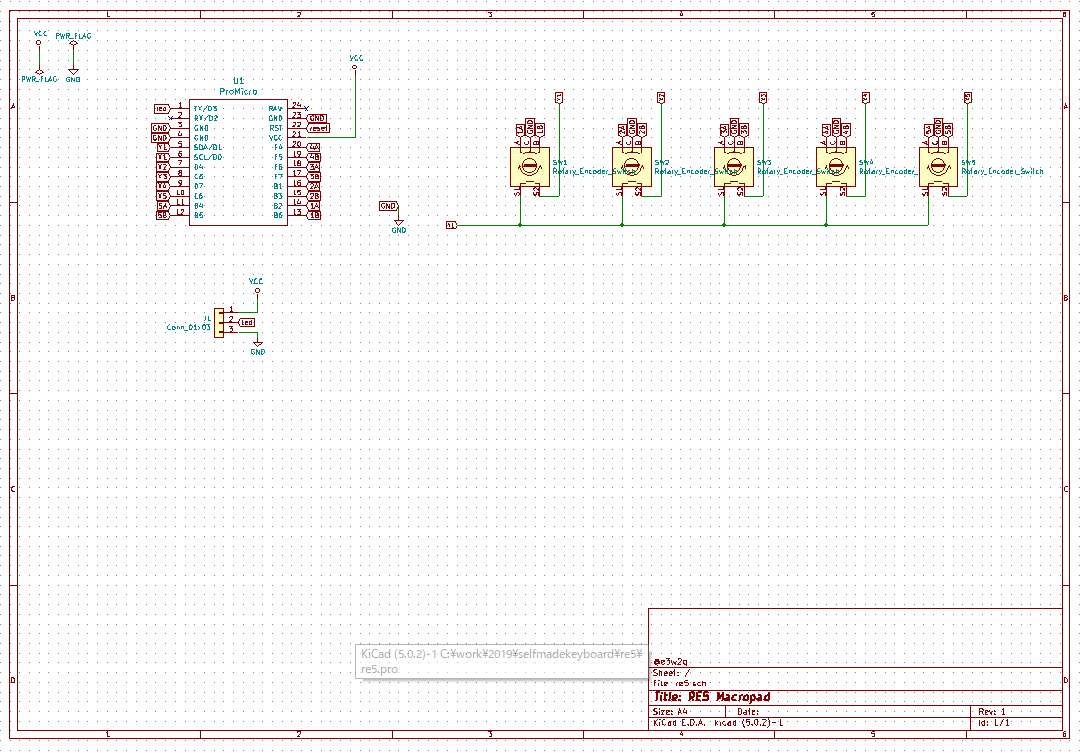Click the wire junction below SW4 S1
1081x753 pixels.
(x=826, y=225)
